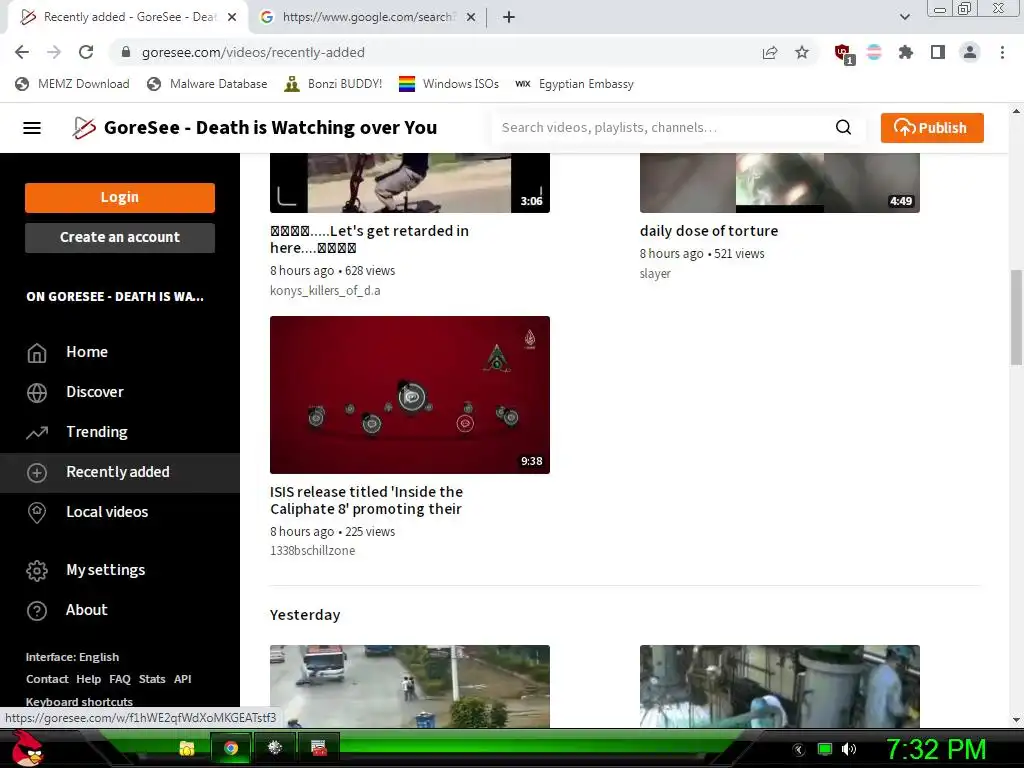
Task: Click the 7:32 PM taskbar clock
Action: (x=935, y=749)
